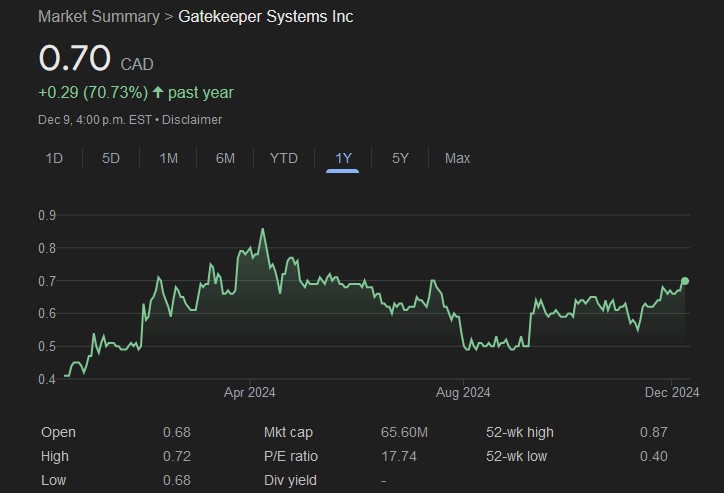724x493 pixels.
Task: Open the YTD chart range
Action: 284,158
